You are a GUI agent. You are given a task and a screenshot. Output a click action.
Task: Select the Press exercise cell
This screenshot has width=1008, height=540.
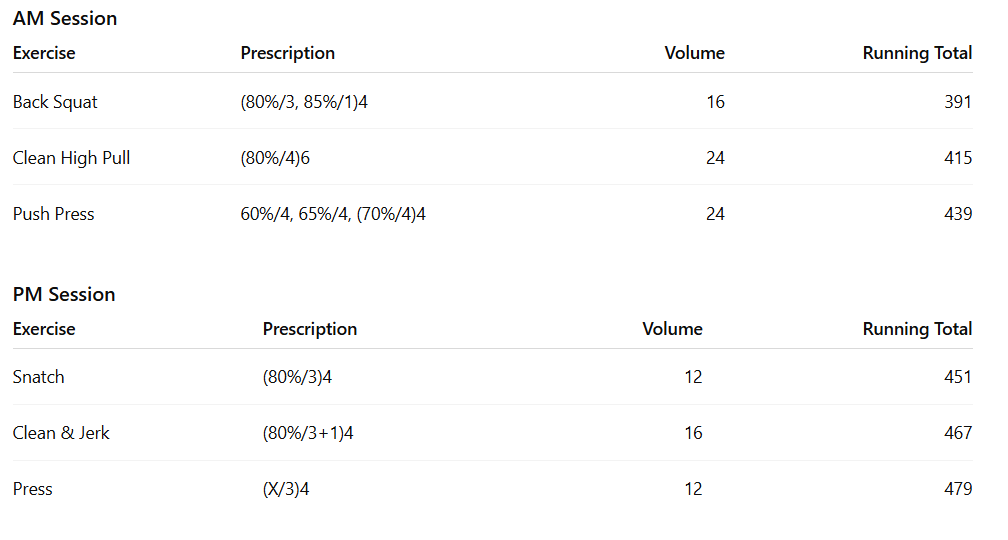(33, 489)
